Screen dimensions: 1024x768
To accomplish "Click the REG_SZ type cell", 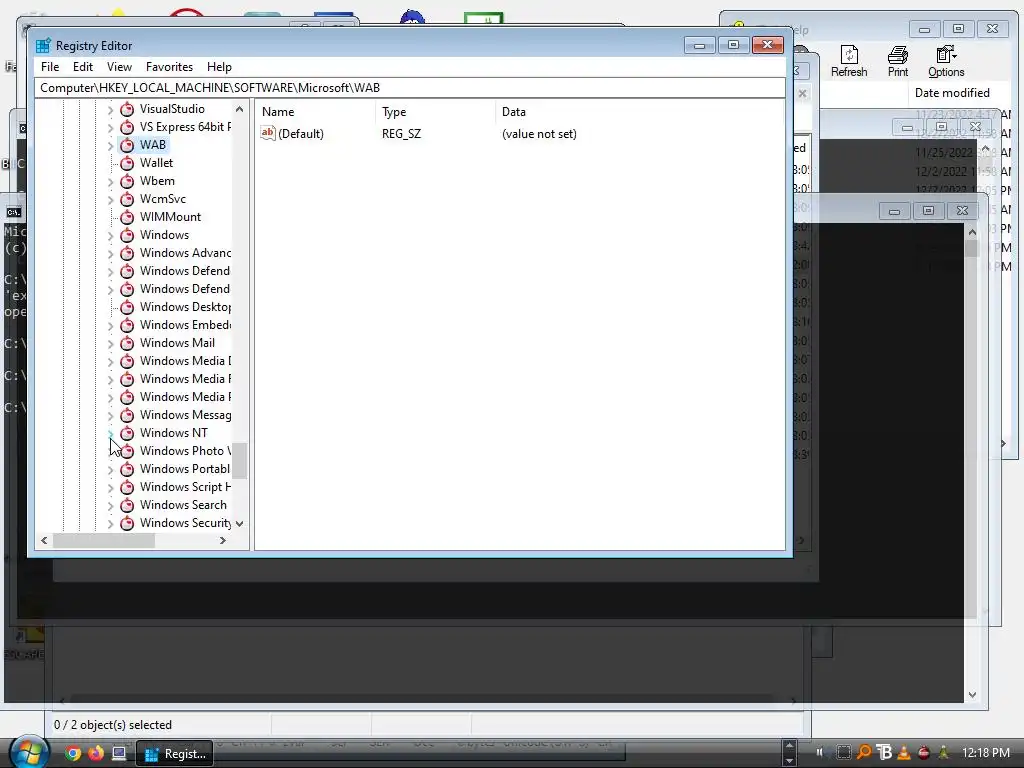I will tap(402, 134).
